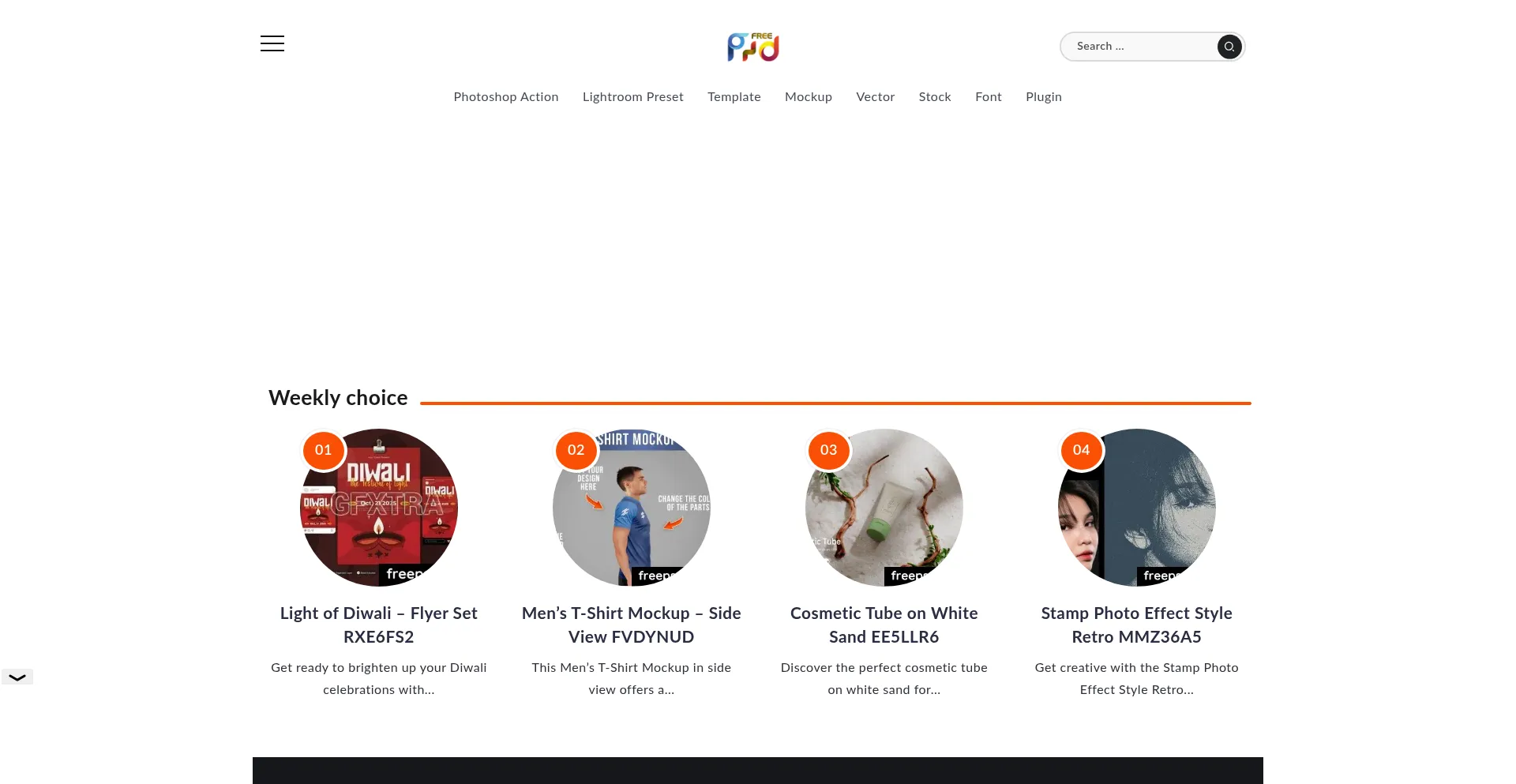Open the Plugin menu item

[1044, 97]
